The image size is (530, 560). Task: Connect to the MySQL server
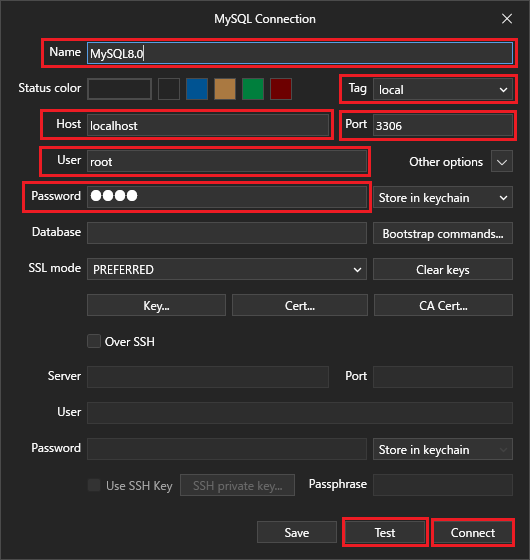point(473,532)
